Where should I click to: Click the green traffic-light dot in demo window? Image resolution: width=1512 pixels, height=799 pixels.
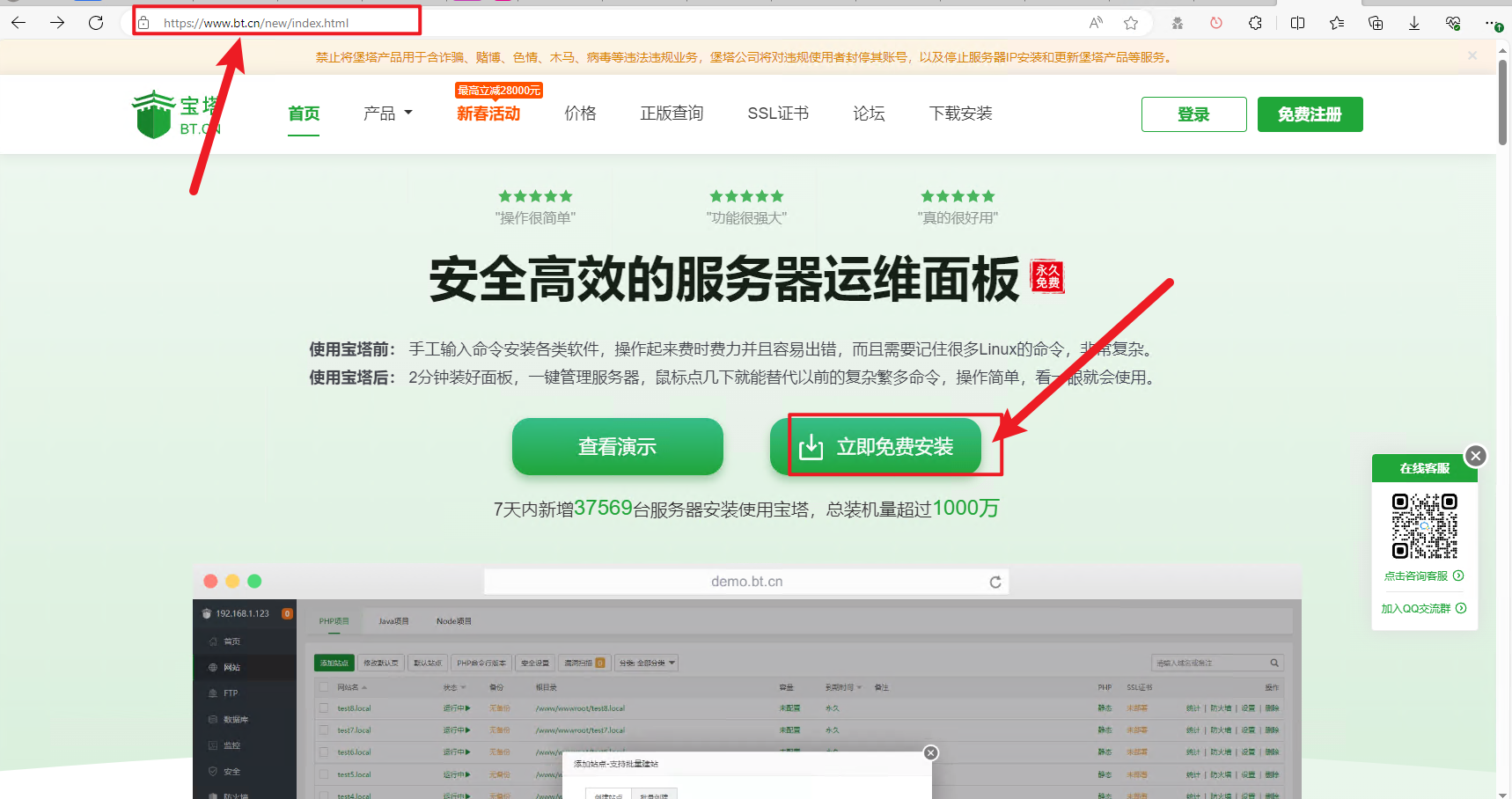(254, 581)
